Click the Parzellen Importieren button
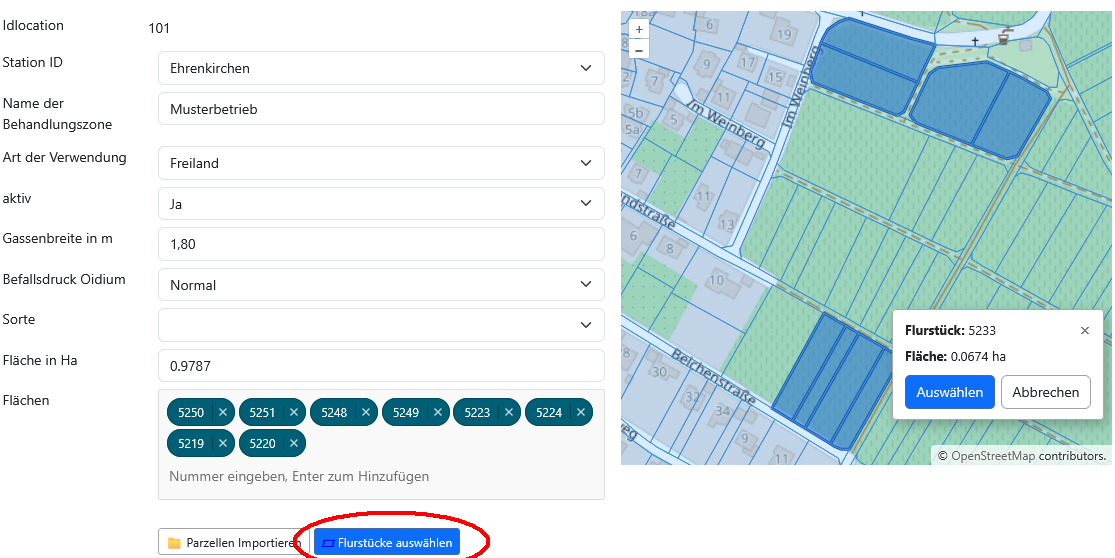This screenshot has height=558, width=1115. tap(233, 543)
